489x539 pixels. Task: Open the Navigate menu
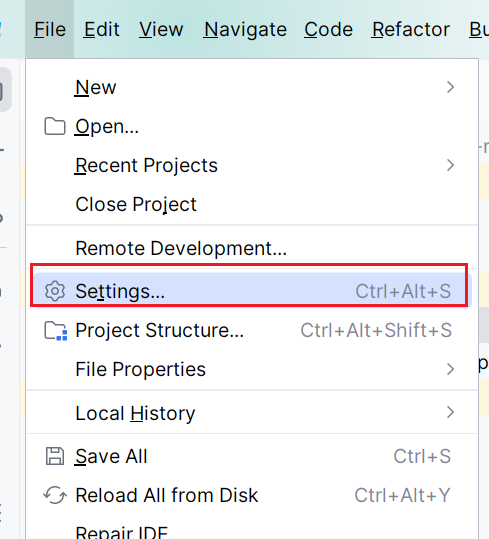coord(245,30)
